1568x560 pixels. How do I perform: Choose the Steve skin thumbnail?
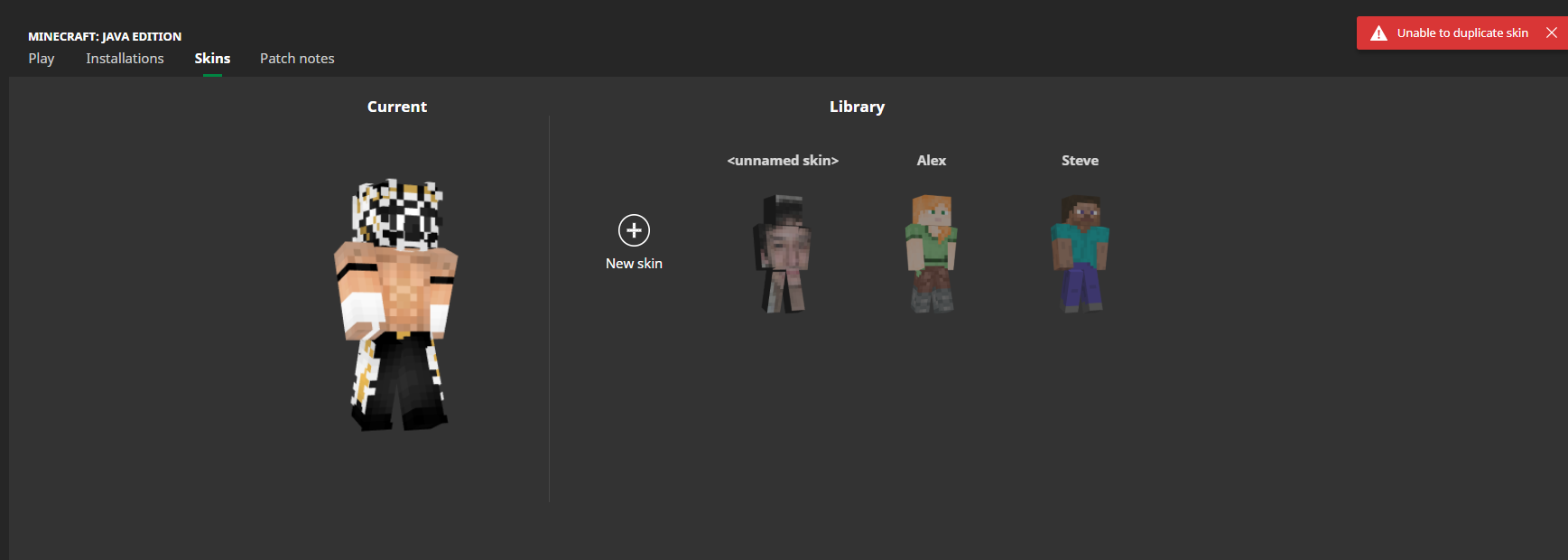1080,254
